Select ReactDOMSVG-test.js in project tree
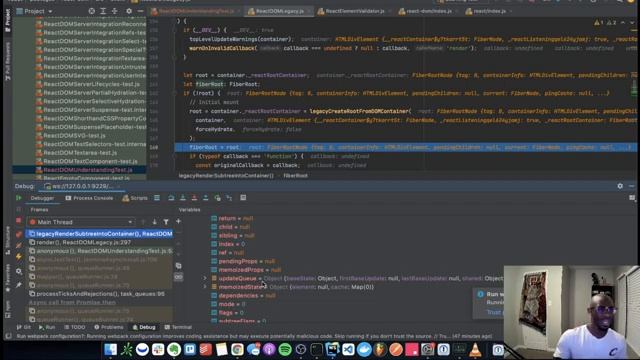This screenshot has width=640, height=360. 74,136
